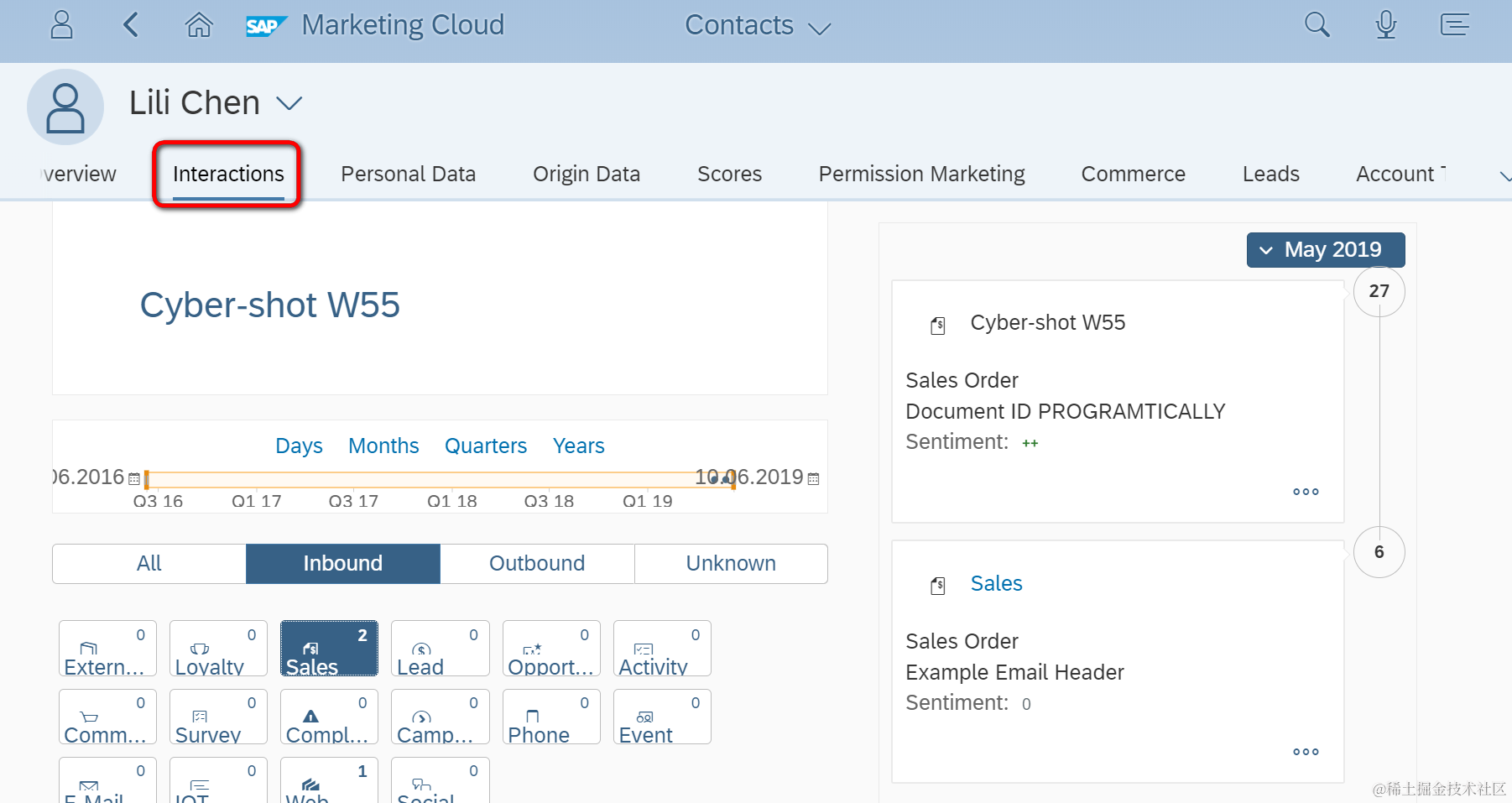The width and height of the screenshot is (1512, 803).
Task: Switch to the Personal Data tab
Action: coord(409,174)
